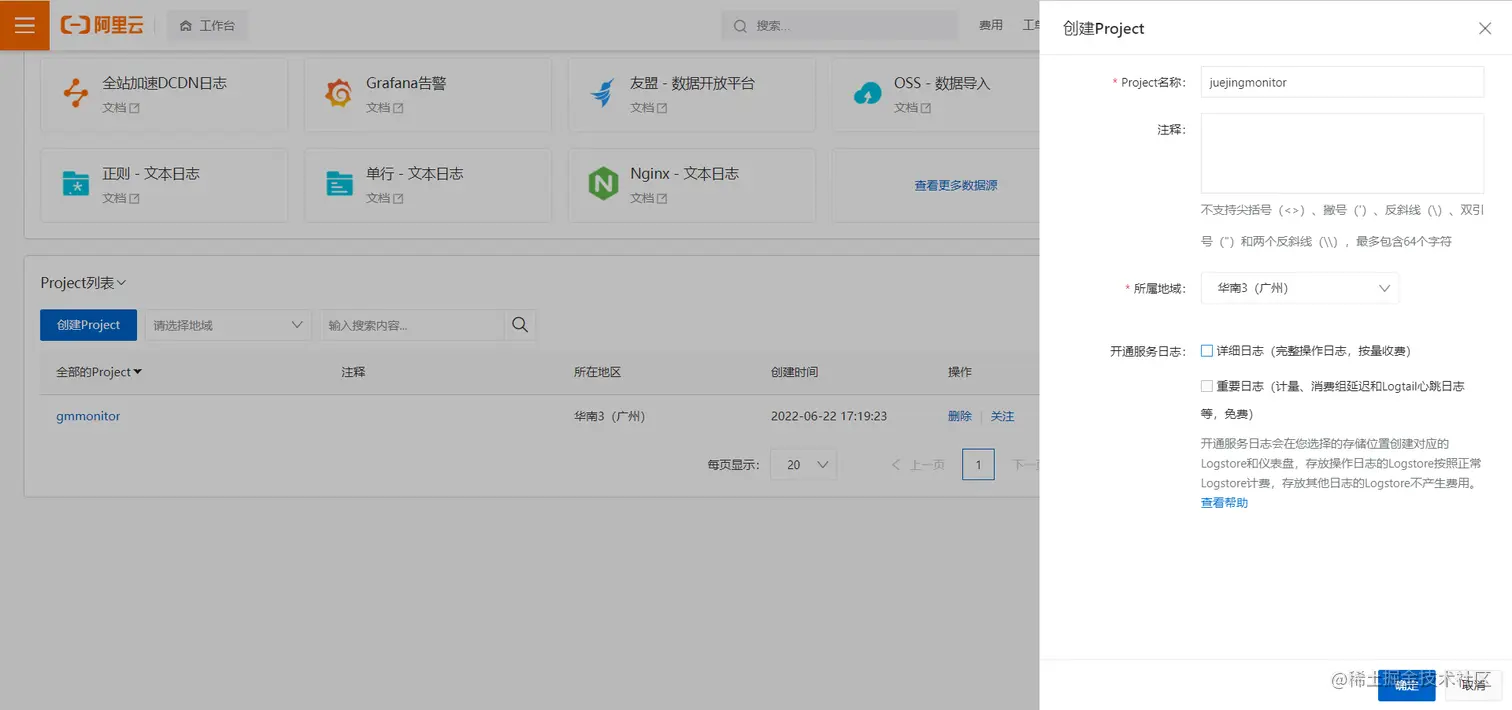Screen dimensions: 1512x710
Task: Go to previous page 上一页
Action: pos(918,465)
